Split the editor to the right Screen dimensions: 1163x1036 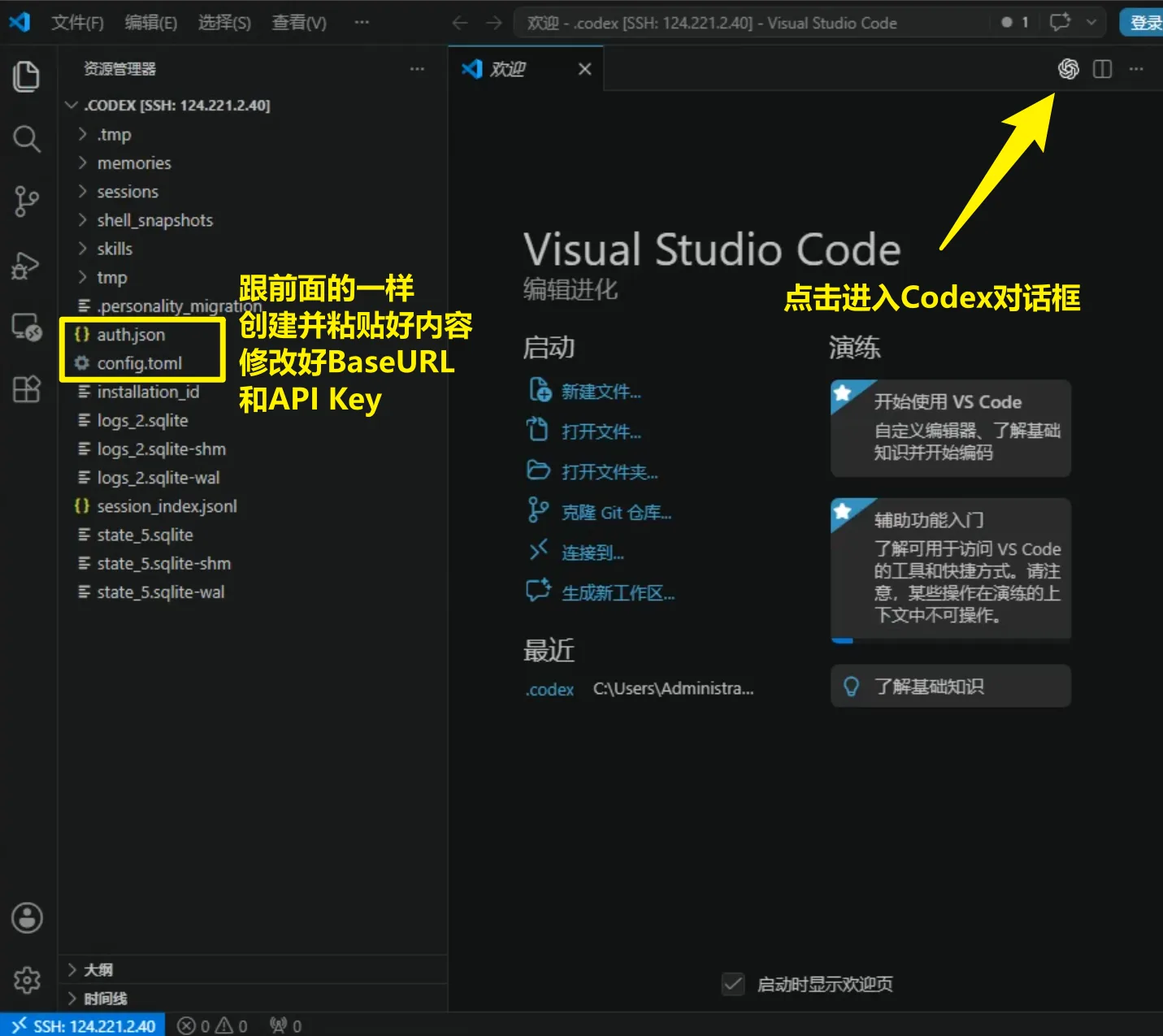click(1102, 69)
